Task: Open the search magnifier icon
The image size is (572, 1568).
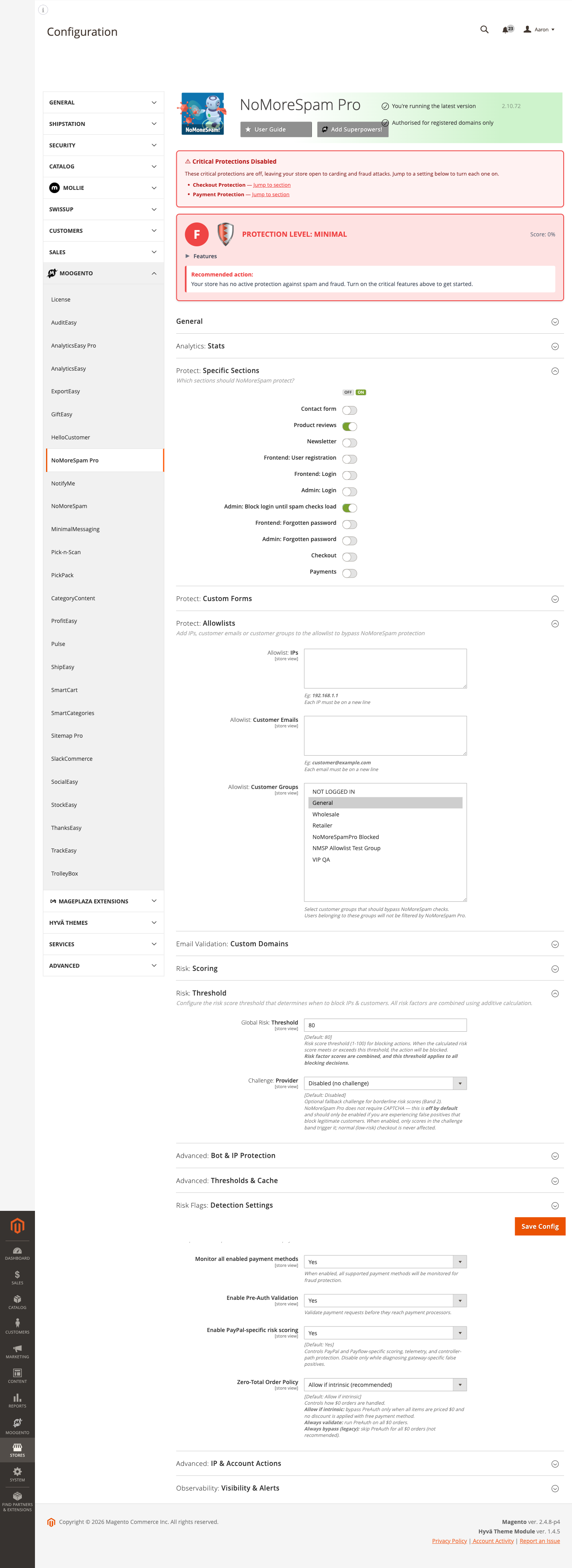Action: point(484,29)
